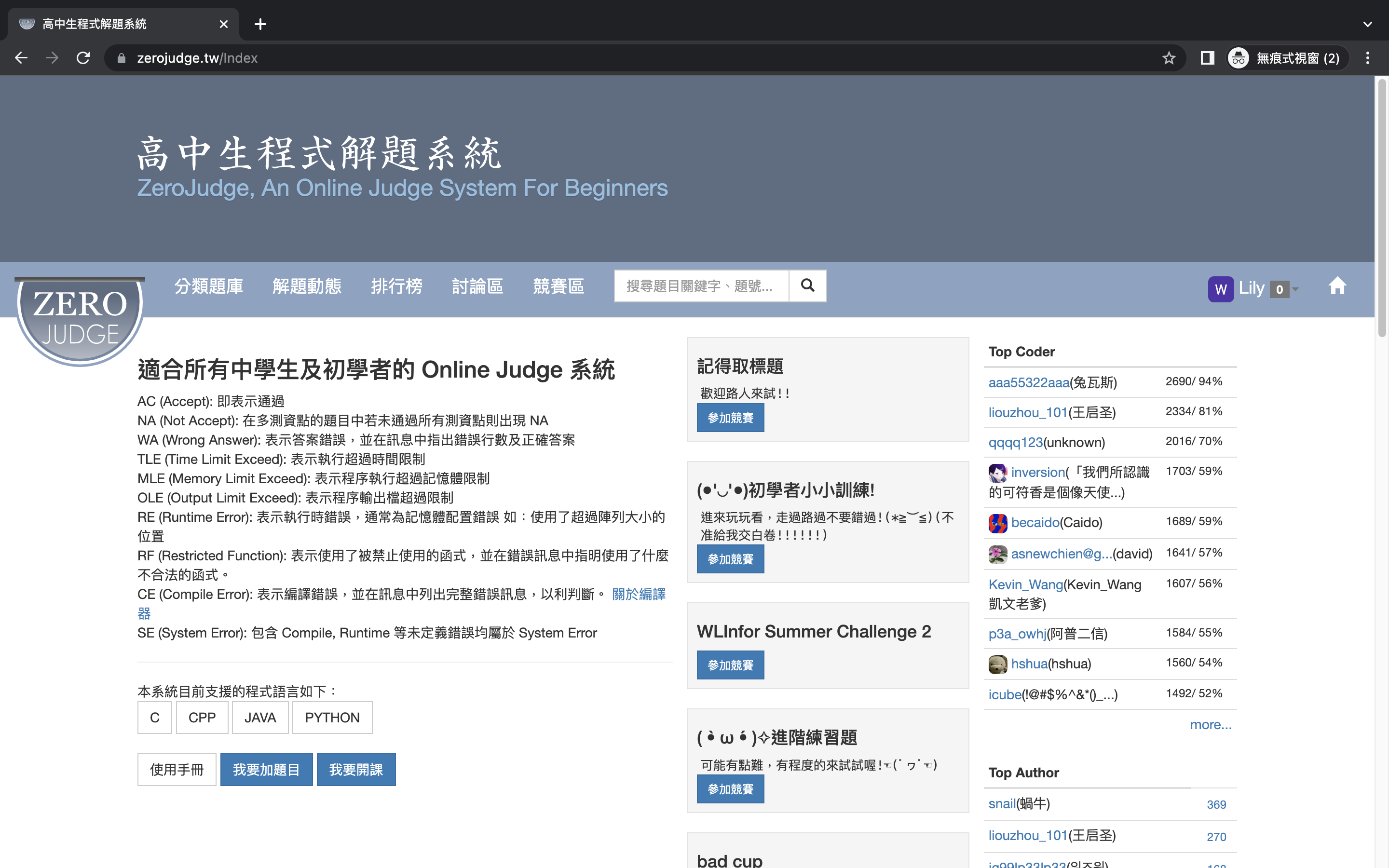Open becaido's profile link
This screenshot has height=868, width=1389.
(x=1035, y=523)
